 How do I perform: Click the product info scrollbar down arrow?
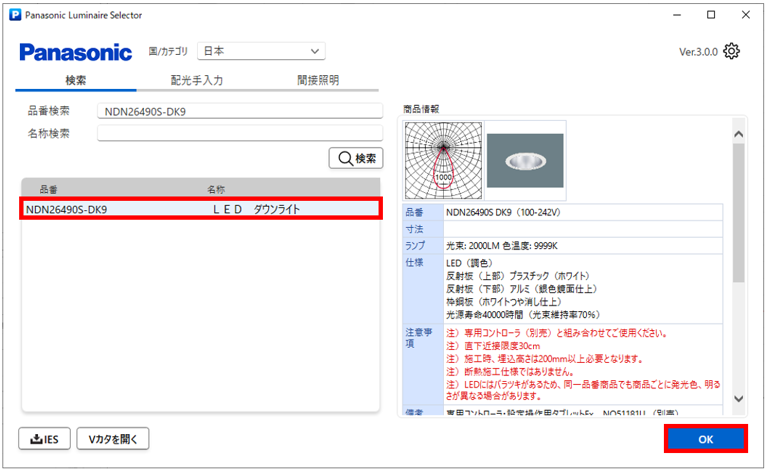coord(739,398)
